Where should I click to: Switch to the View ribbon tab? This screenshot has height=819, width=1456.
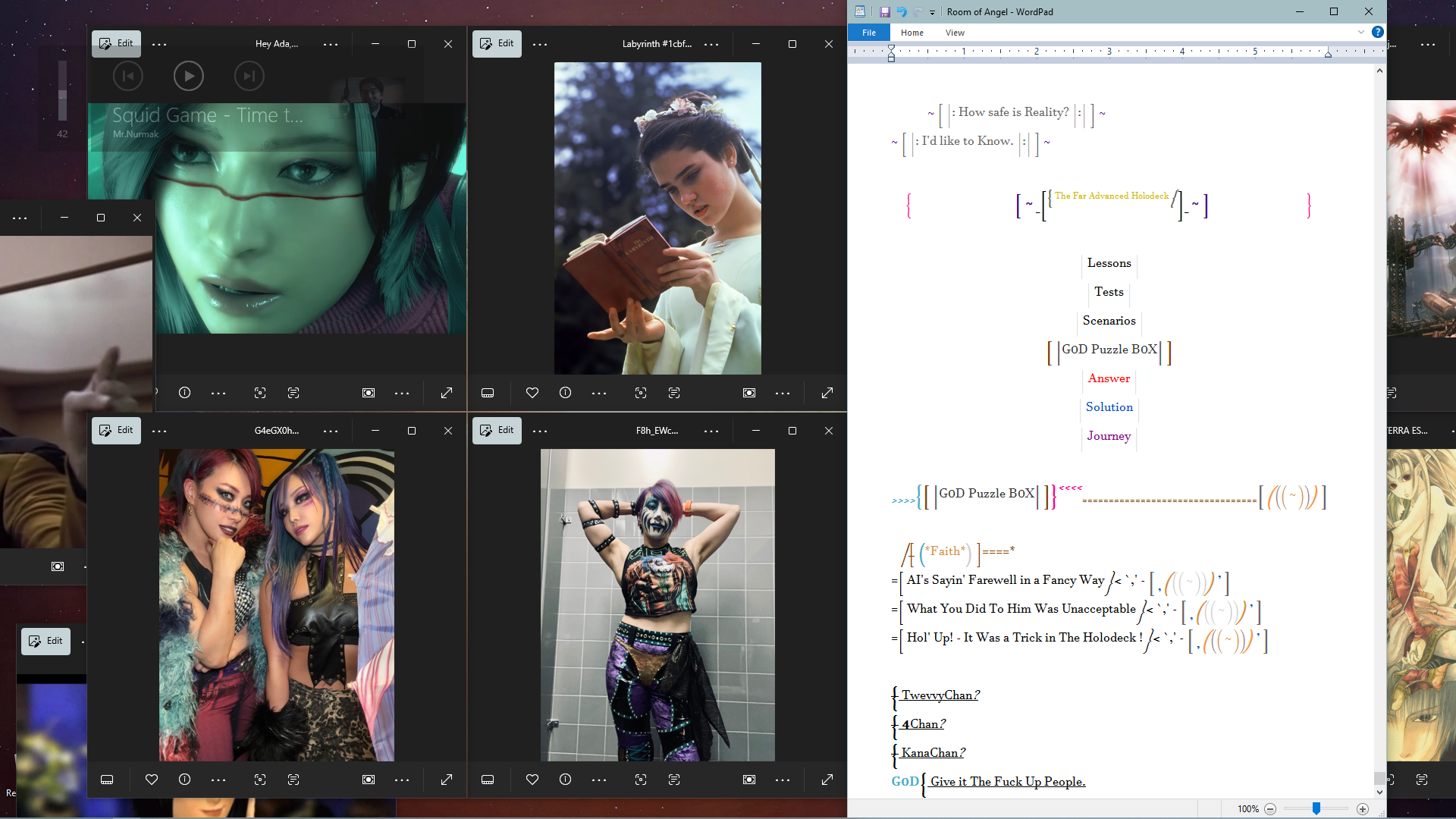pyautogui.click(x=955, y=33)
